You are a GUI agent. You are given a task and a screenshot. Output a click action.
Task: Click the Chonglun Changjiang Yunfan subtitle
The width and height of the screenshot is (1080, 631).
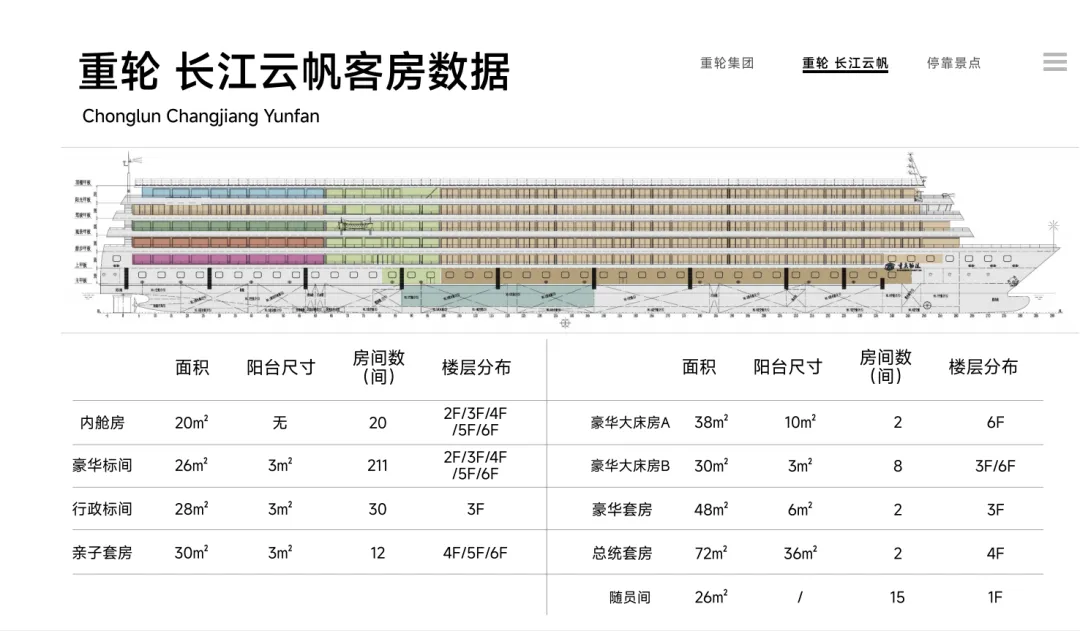(x=201, y=116)
